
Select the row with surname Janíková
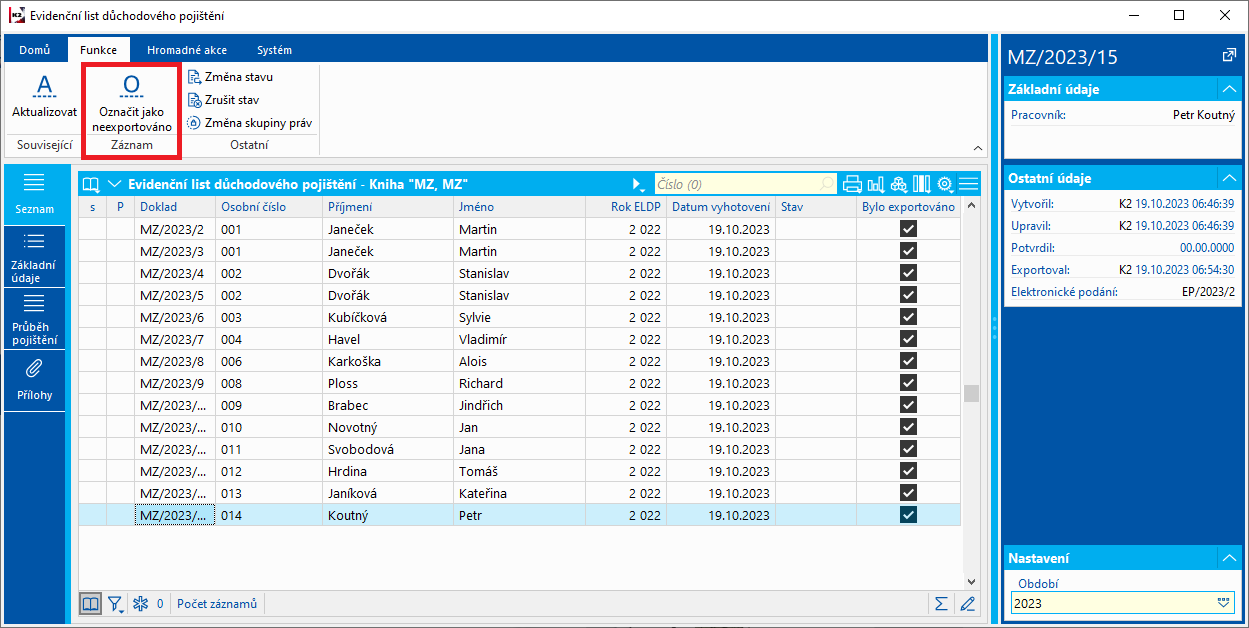[x=519, y=493]
